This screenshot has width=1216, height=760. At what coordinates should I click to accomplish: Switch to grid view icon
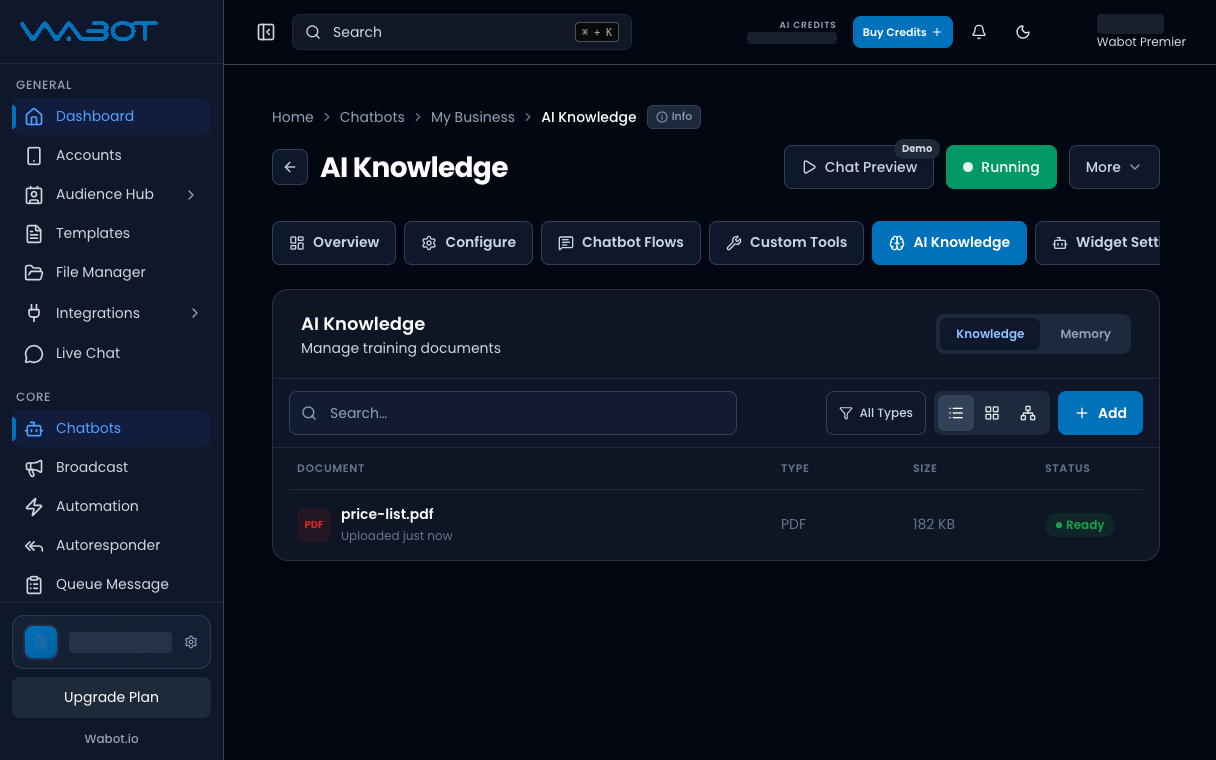click(992, 413)
